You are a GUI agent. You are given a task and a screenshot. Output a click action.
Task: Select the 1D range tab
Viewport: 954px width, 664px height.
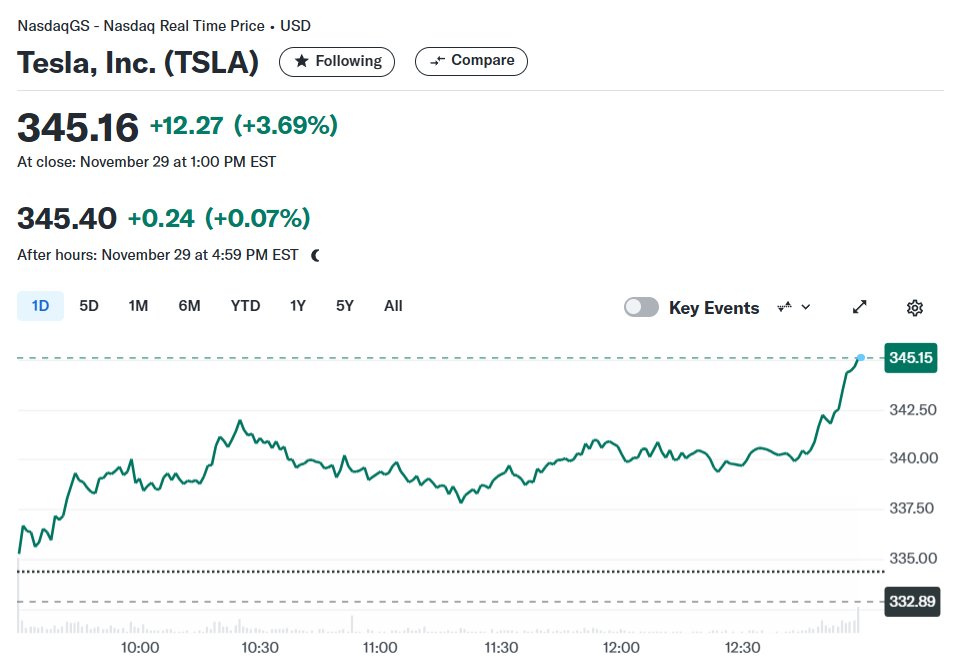pyautogui.click(x=40, y=306)
